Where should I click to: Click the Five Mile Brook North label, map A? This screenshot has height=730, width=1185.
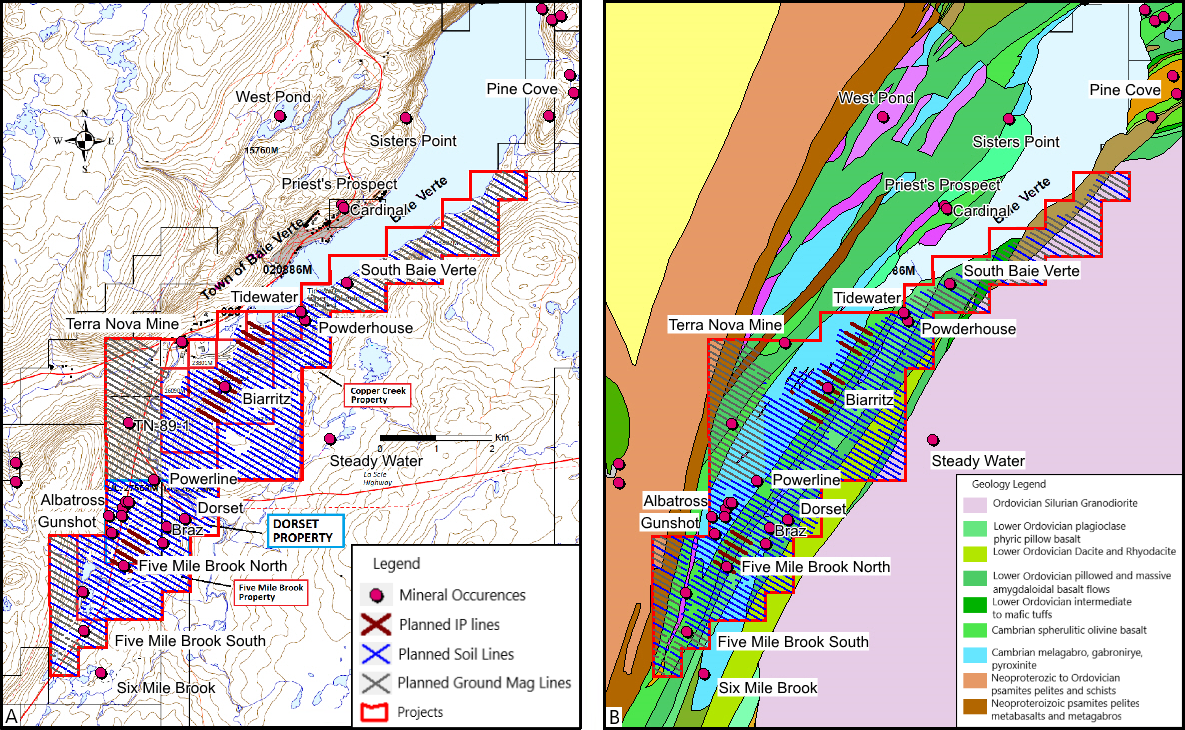[213, 566]
